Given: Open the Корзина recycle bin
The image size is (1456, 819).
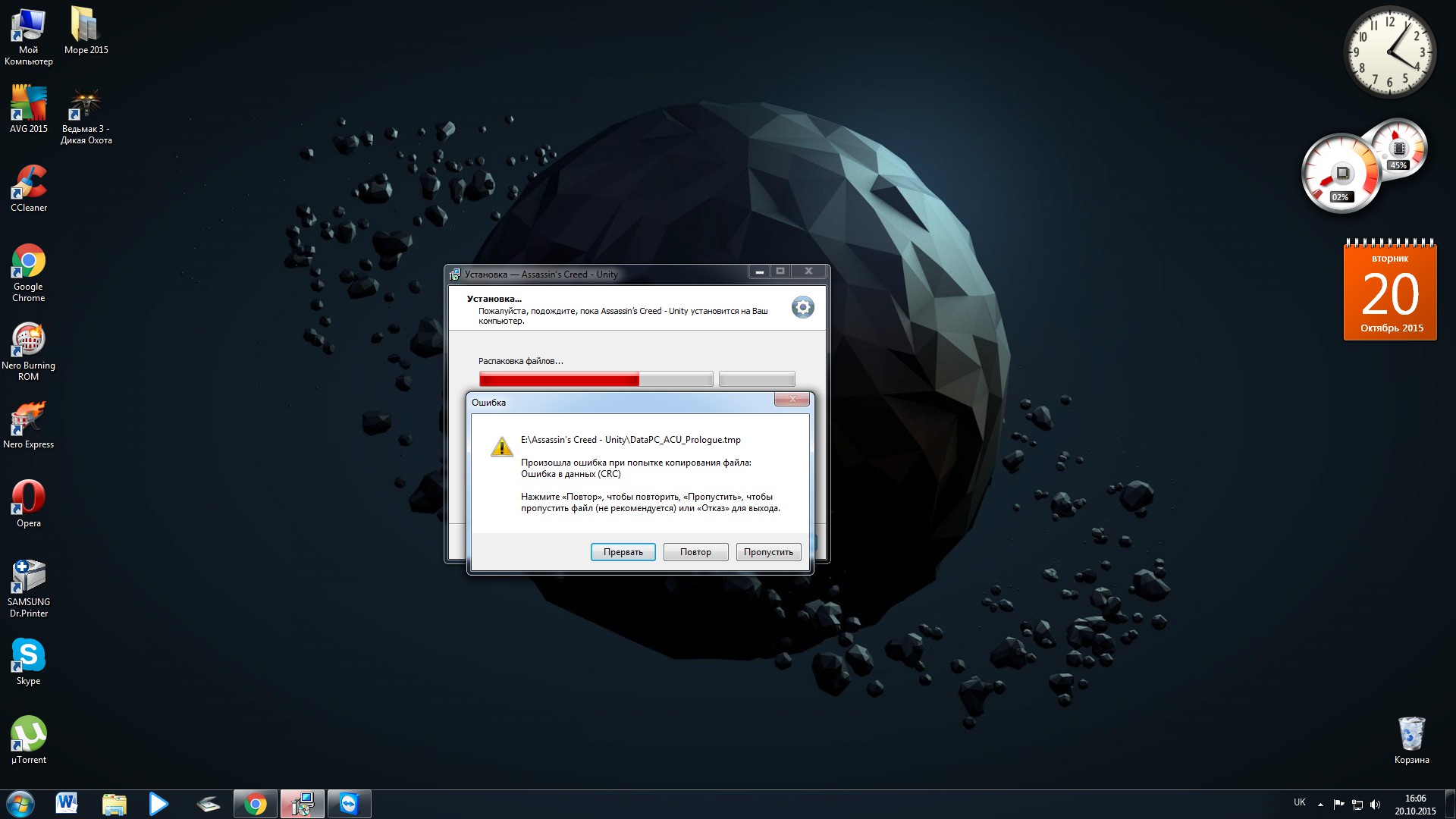Looking at the screenshot, I should point(1411,740).
